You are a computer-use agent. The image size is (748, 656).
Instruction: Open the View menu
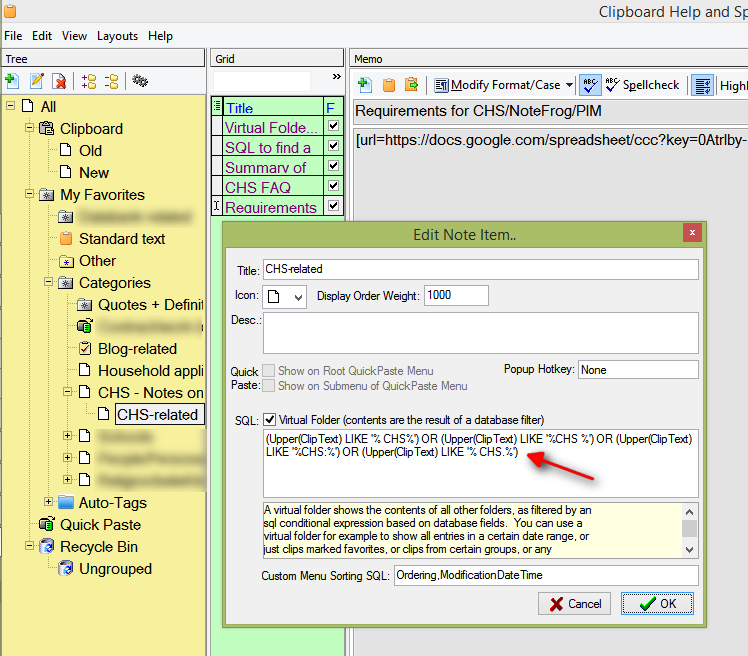(x=74, y=36)
